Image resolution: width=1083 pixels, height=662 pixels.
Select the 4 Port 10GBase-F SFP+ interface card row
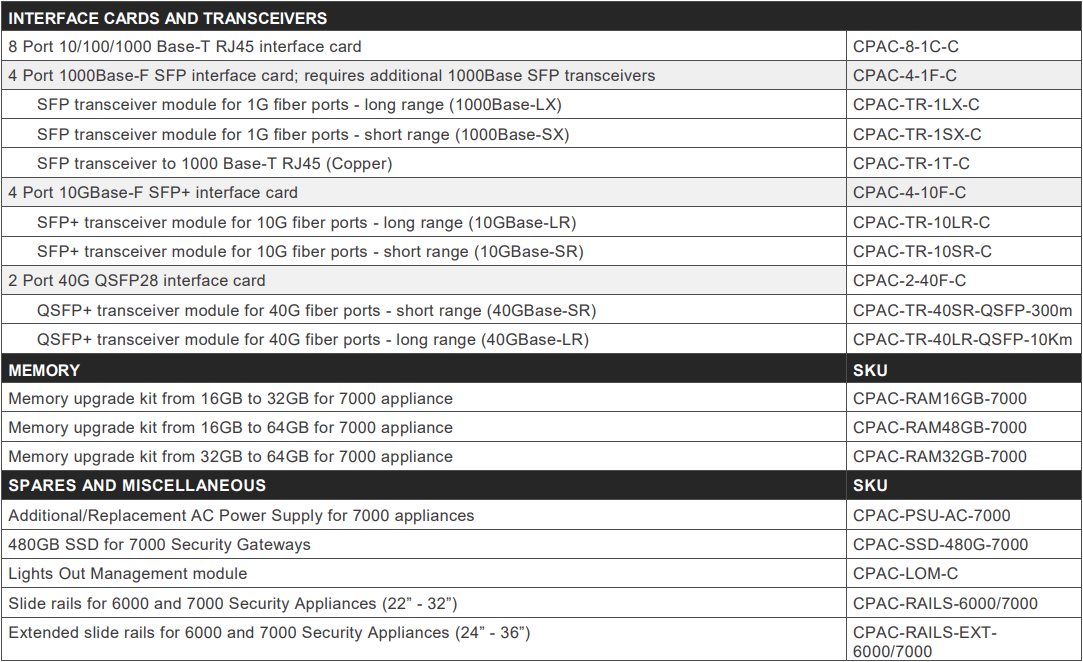point(541,193)
